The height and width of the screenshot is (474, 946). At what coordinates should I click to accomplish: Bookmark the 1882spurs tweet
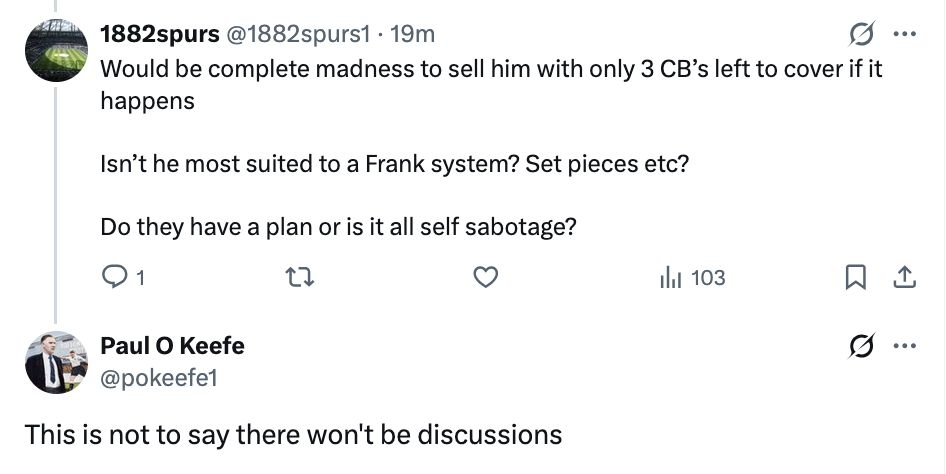click(x=855, y=278)
